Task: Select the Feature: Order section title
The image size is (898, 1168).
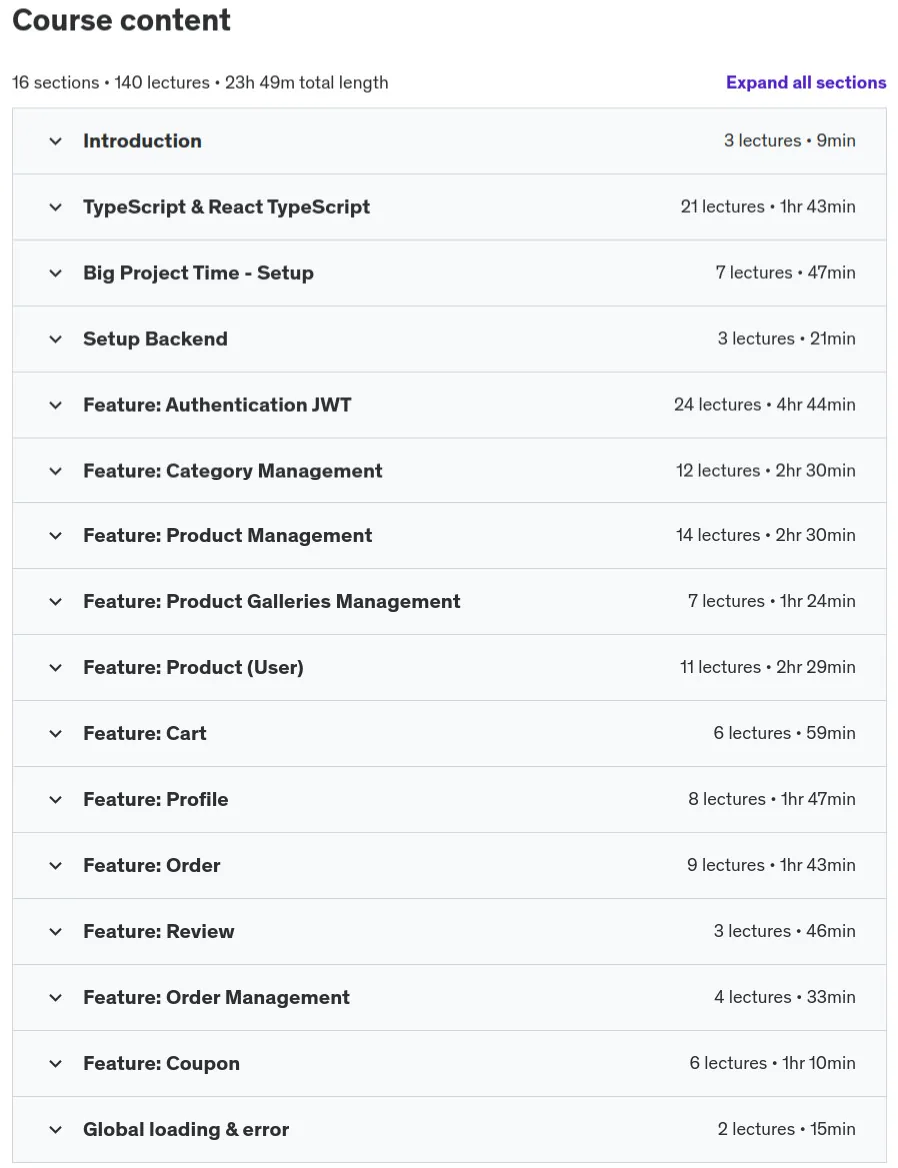Action: point(152,866)
